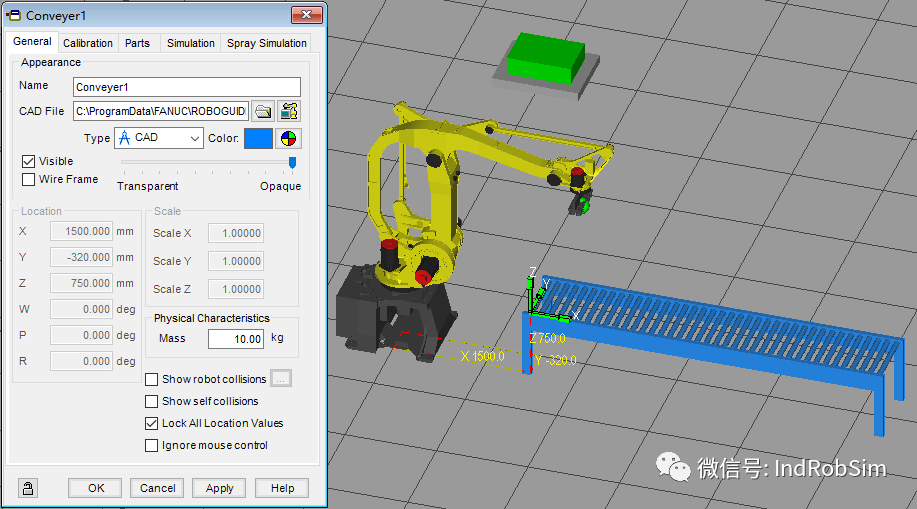
Task: Click the Name input field
Action: (x=187, y=87)
